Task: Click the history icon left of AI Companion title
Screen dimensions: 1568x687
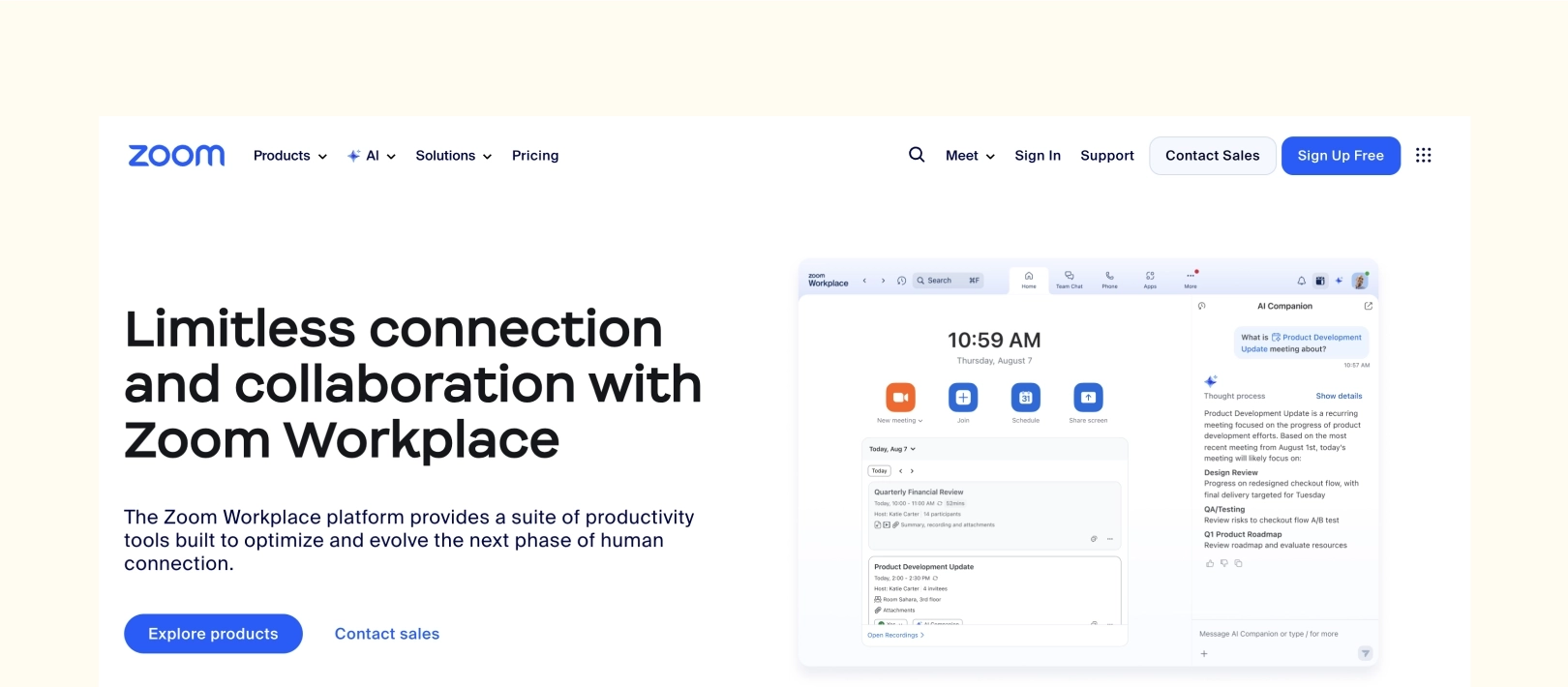Action: point(1202,306)
